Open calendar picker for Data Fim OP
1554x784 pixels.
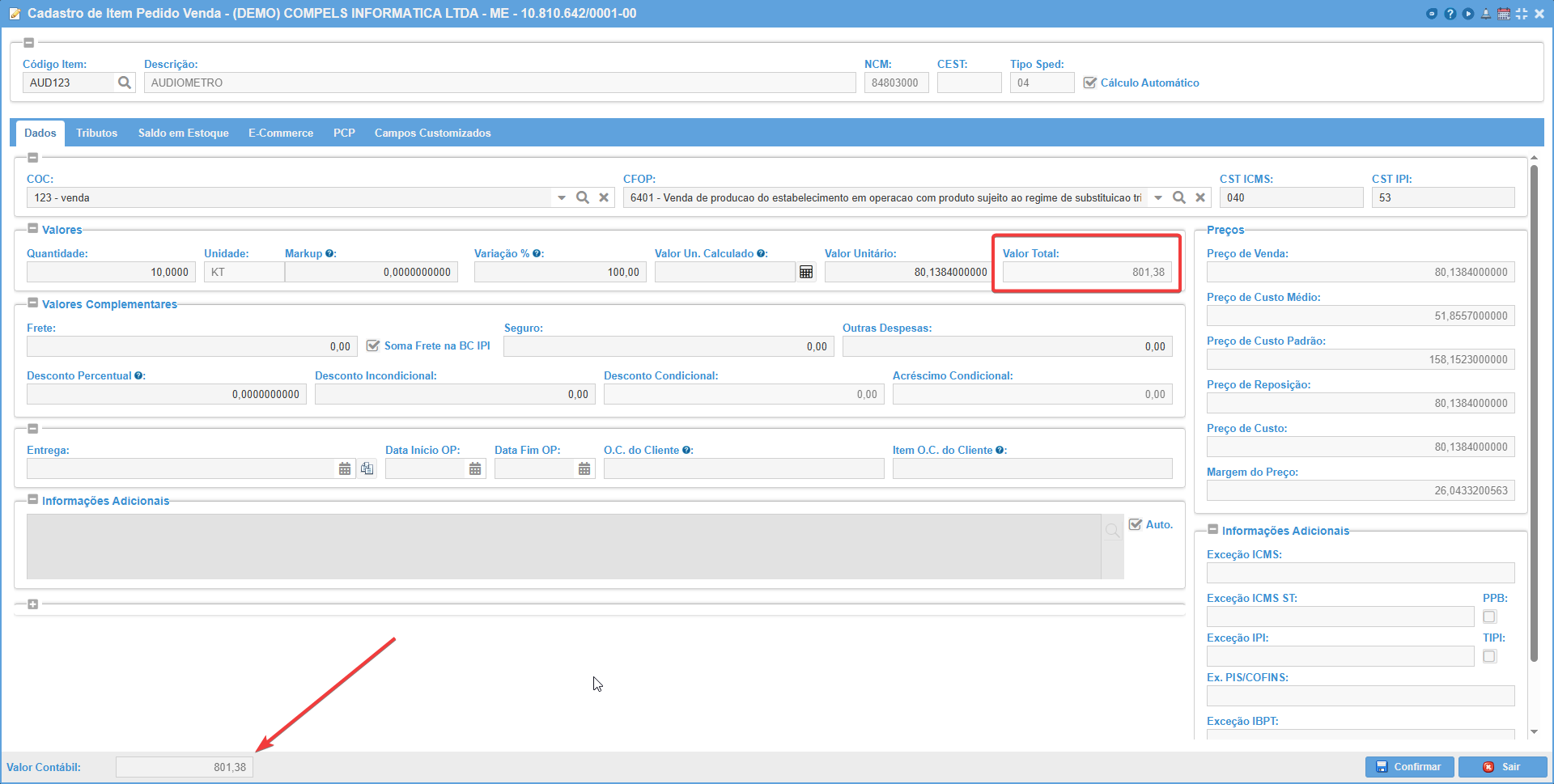click(584, 468)
